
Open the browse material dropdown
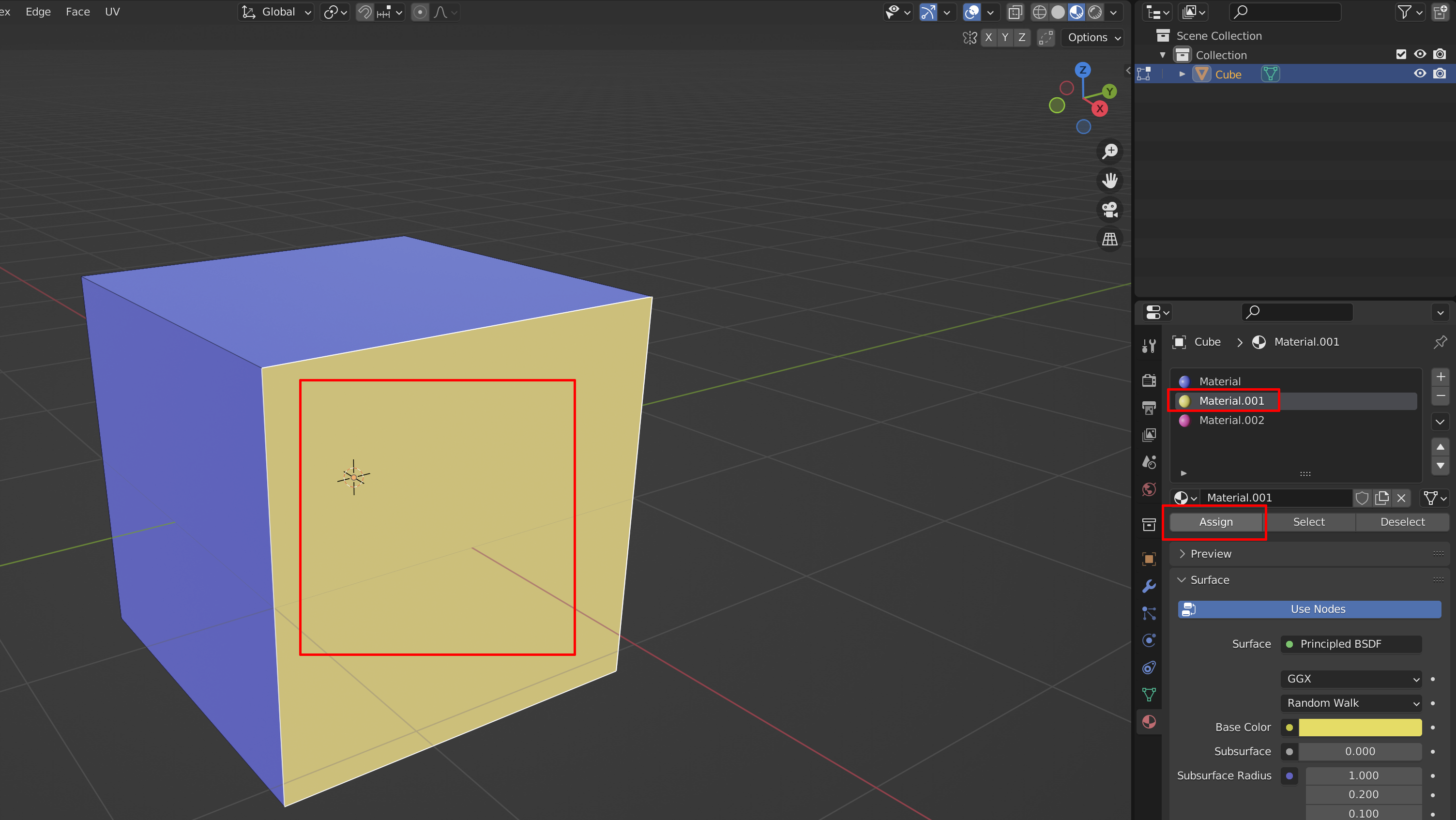click(x=1185, y=498)
